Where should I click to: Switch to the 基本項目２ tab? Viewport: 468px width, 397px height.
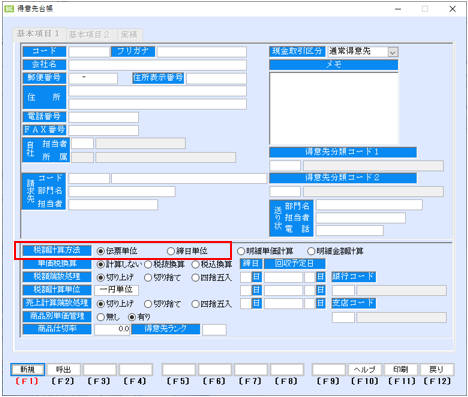pyautogui.click(x=89, y=35)
